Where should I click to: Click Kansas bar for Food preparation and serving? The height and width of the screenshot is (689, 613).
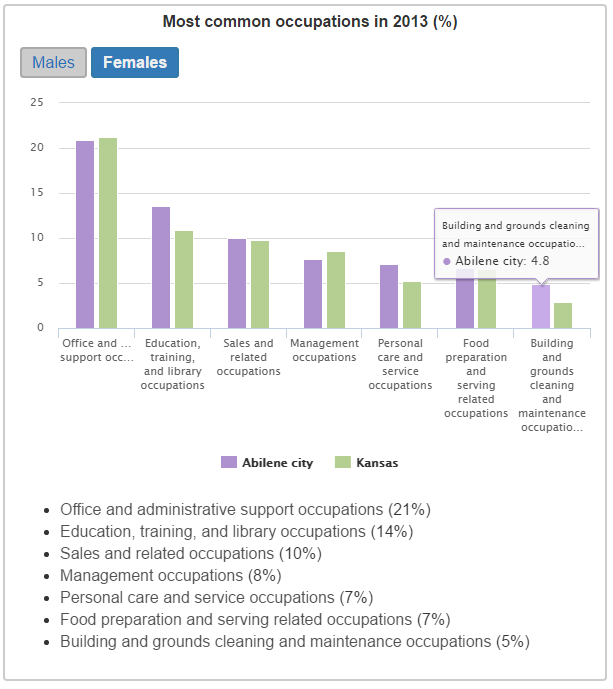[488, 300]
